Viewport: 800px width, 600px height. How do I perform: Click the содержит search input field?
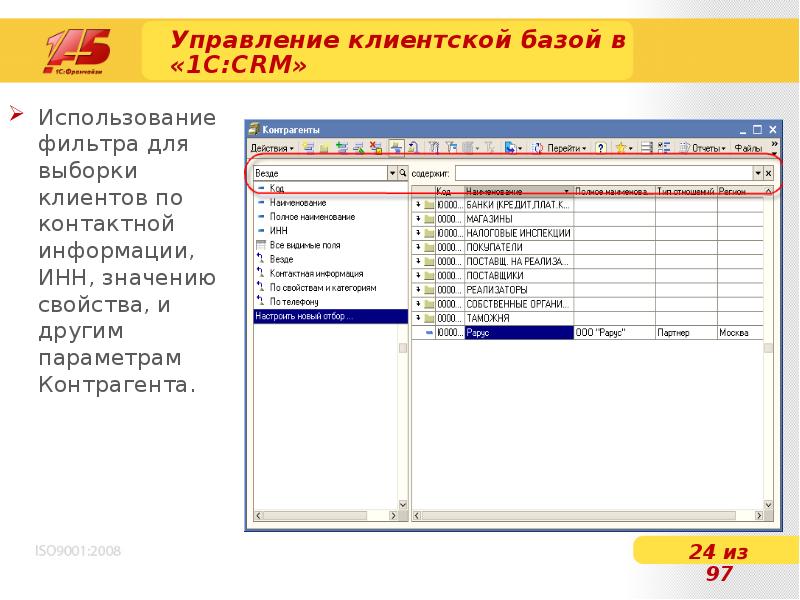[600, 173]
